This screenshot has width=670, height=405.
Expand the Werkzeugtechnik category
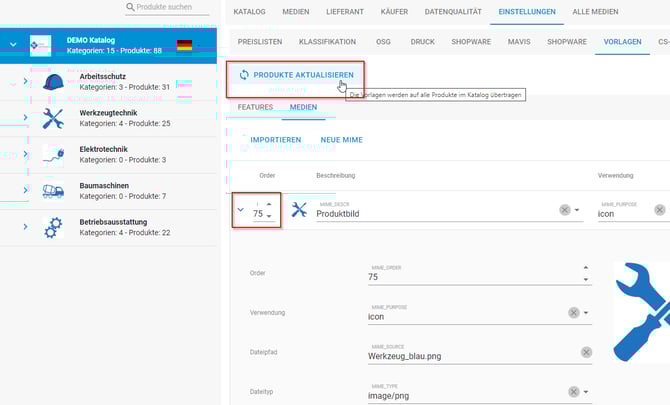[x=25, y=117]
